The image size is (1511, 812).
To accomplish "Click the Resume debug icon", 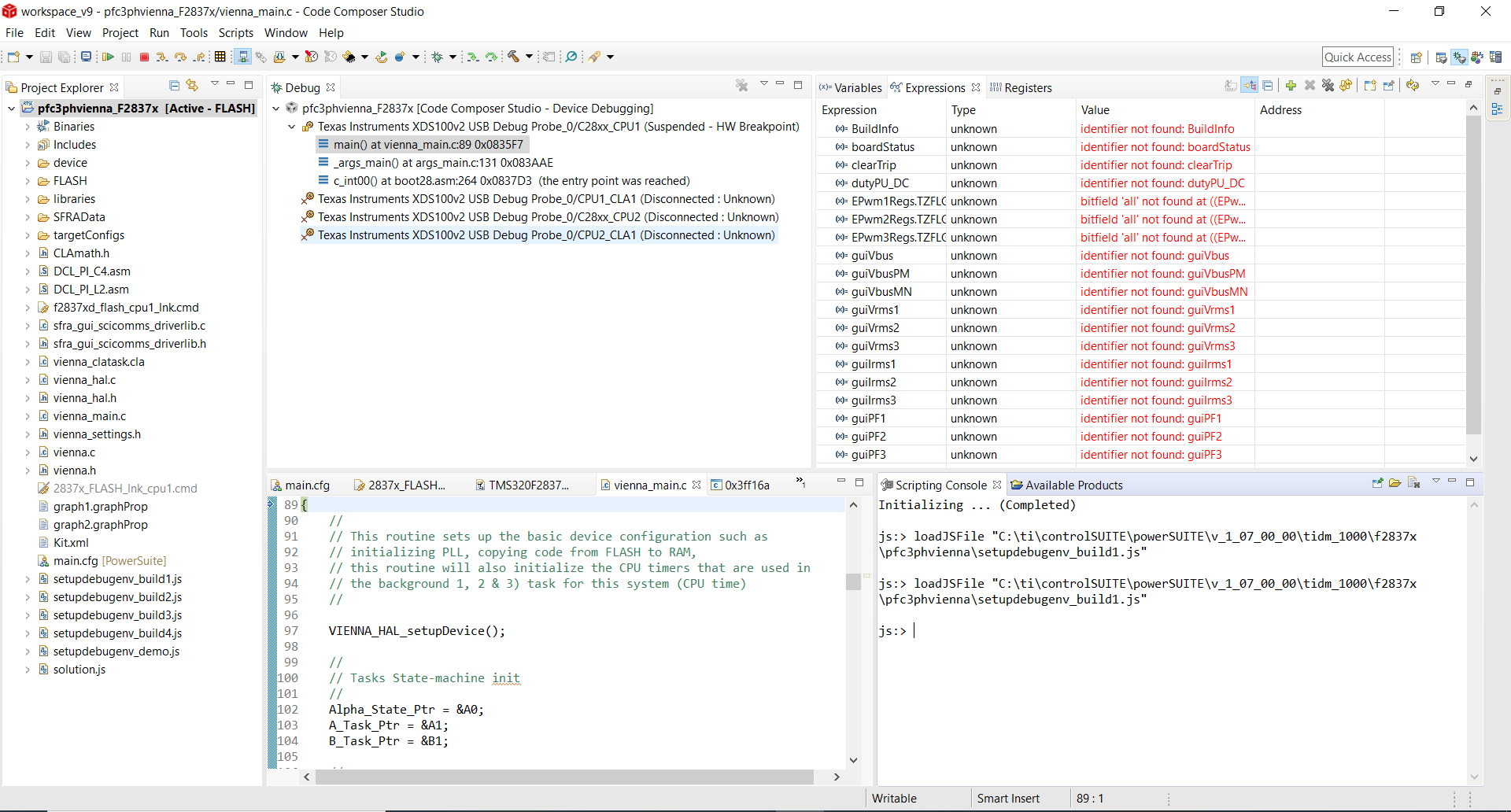I will point(108,57).
